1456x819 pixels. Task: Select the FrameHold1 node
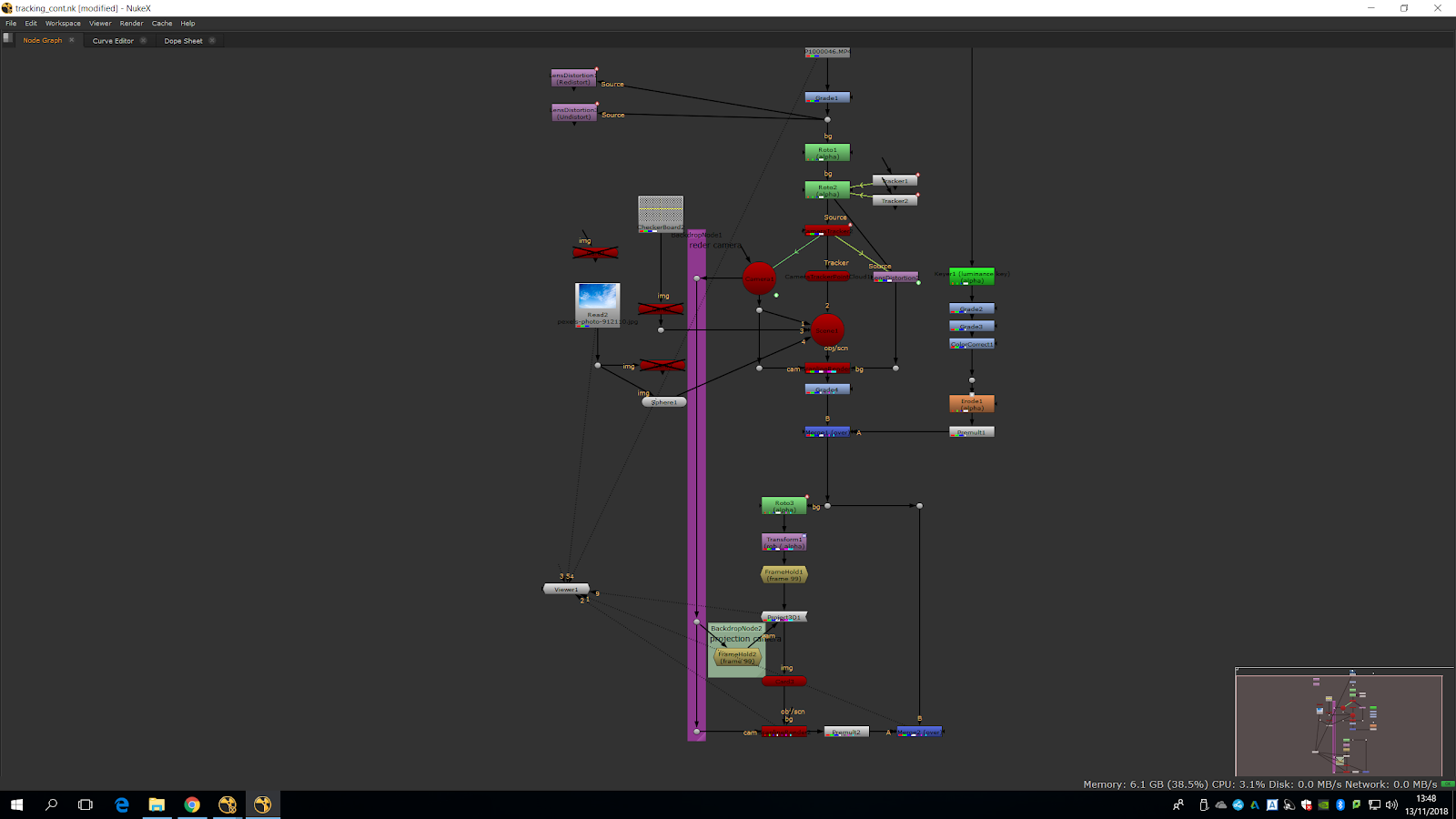coord(784,575)
